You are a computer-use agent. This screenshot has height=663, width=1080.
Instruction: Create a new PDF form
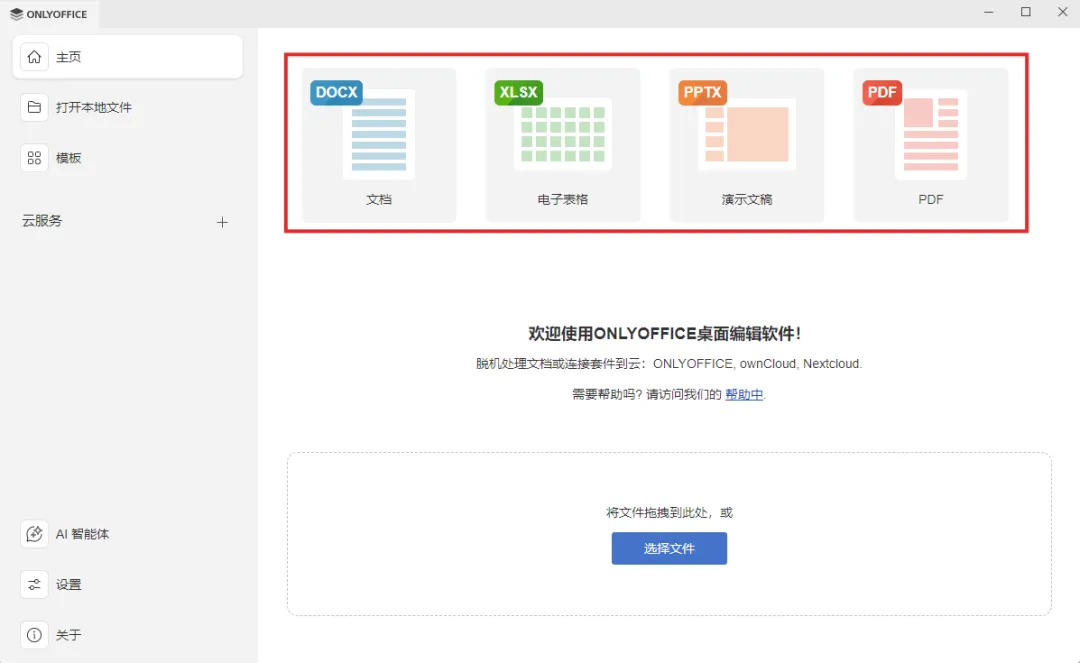click(931, 145)
